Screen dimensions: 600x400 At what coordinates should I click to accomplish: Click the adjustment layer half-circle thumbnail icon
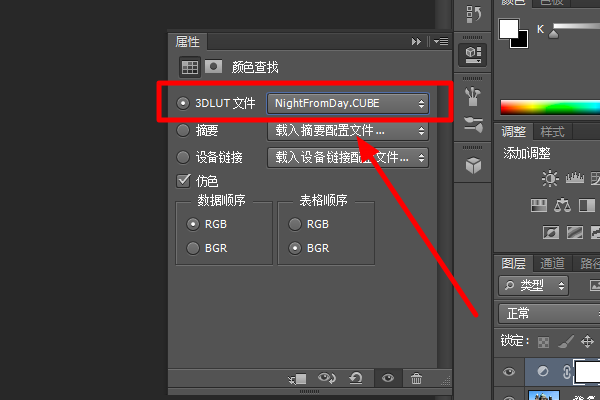coord(543,371)
